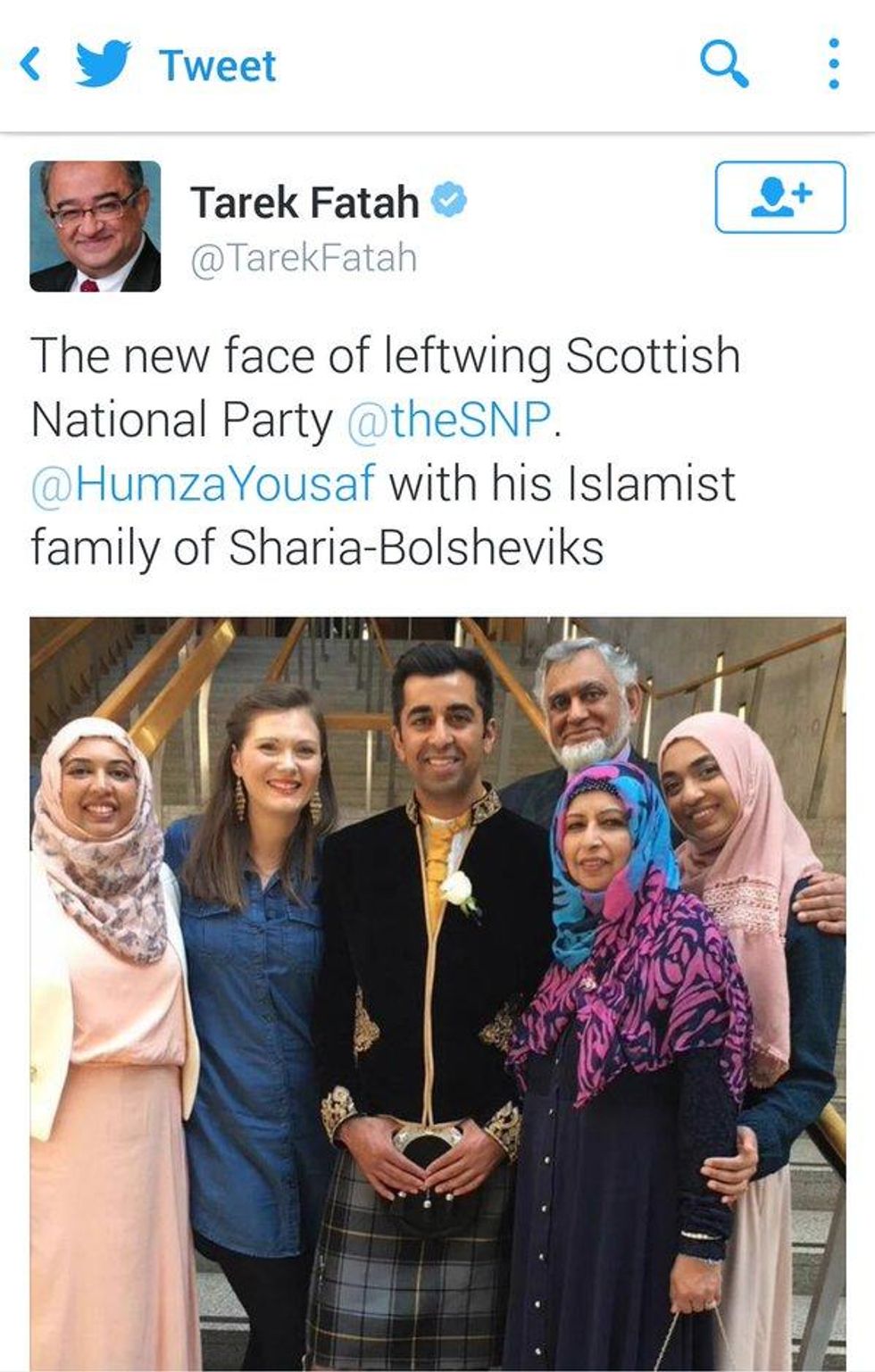The width and height of the screenshot is (875, 1372).
Task: Open Tarek Fatah's profile avatar
Action: coord(96,227)
